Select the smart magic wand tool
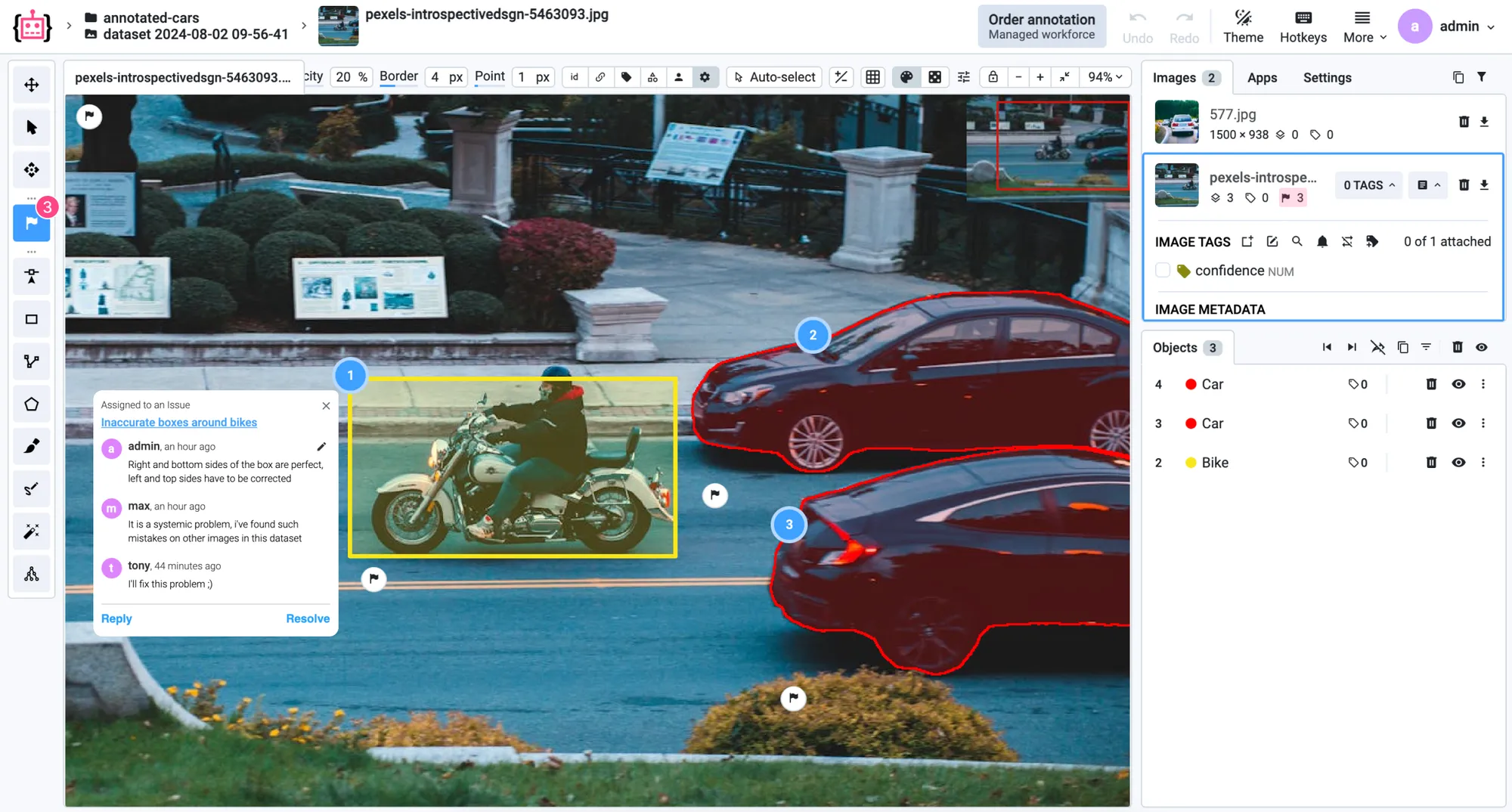1512x812 pixels. click(32, 532)
